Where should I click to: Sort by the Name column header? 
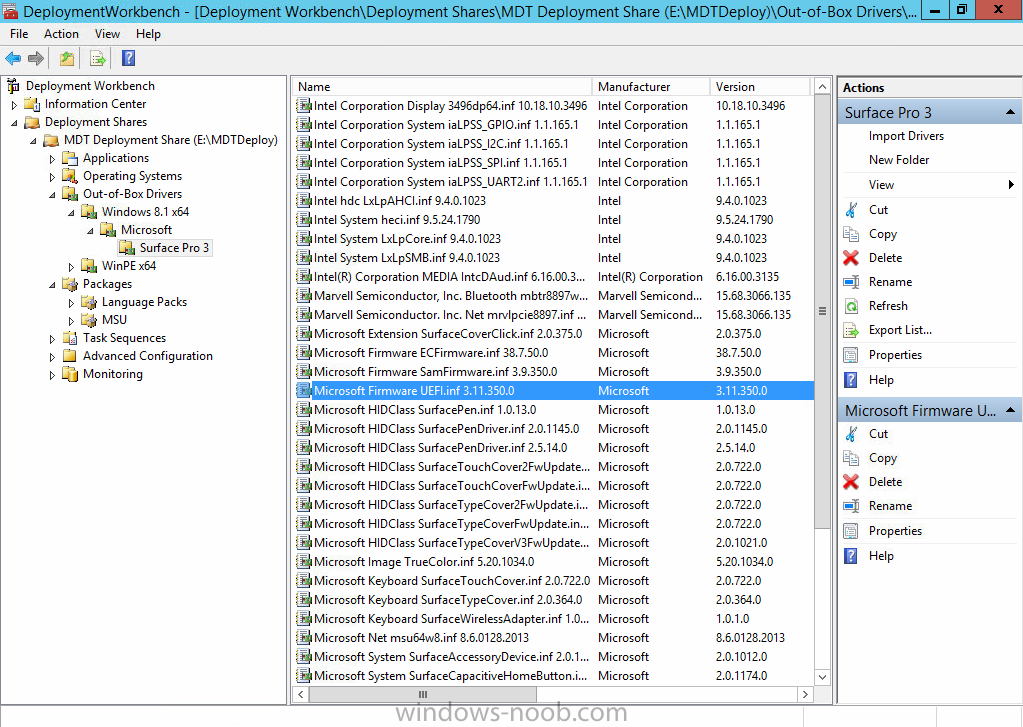coord(442,87)
